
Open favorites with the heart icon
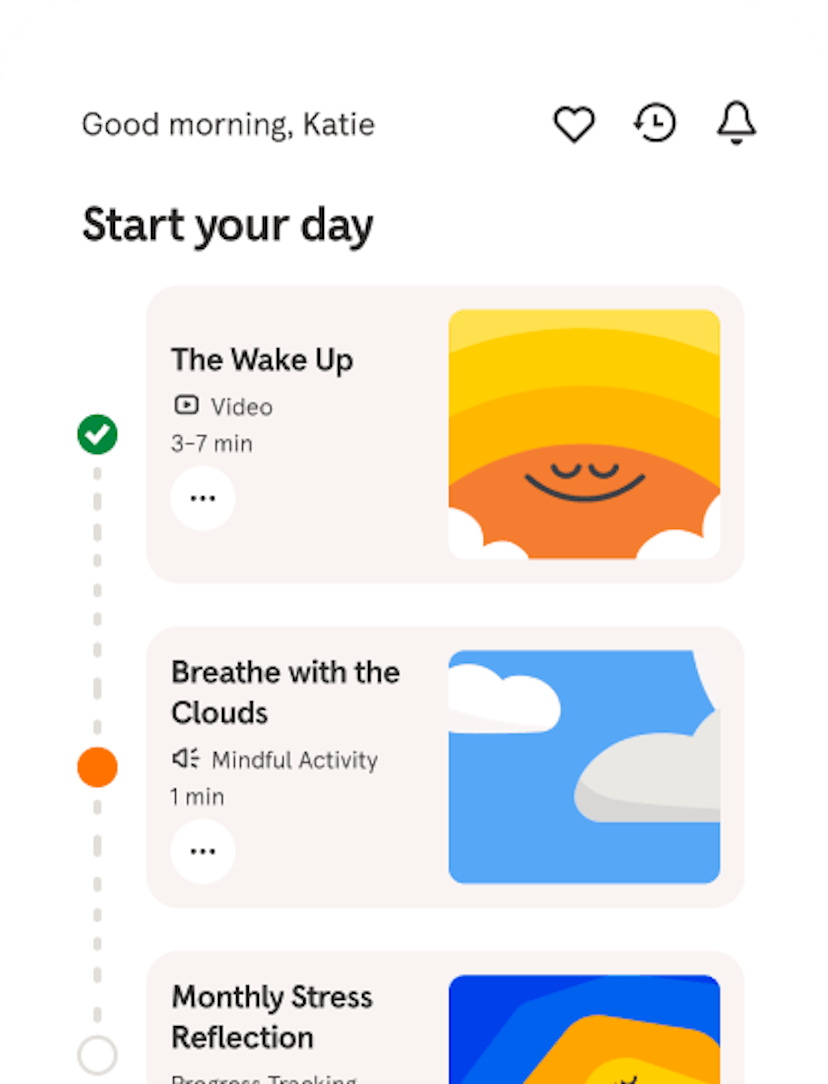(x=574, y=124)
